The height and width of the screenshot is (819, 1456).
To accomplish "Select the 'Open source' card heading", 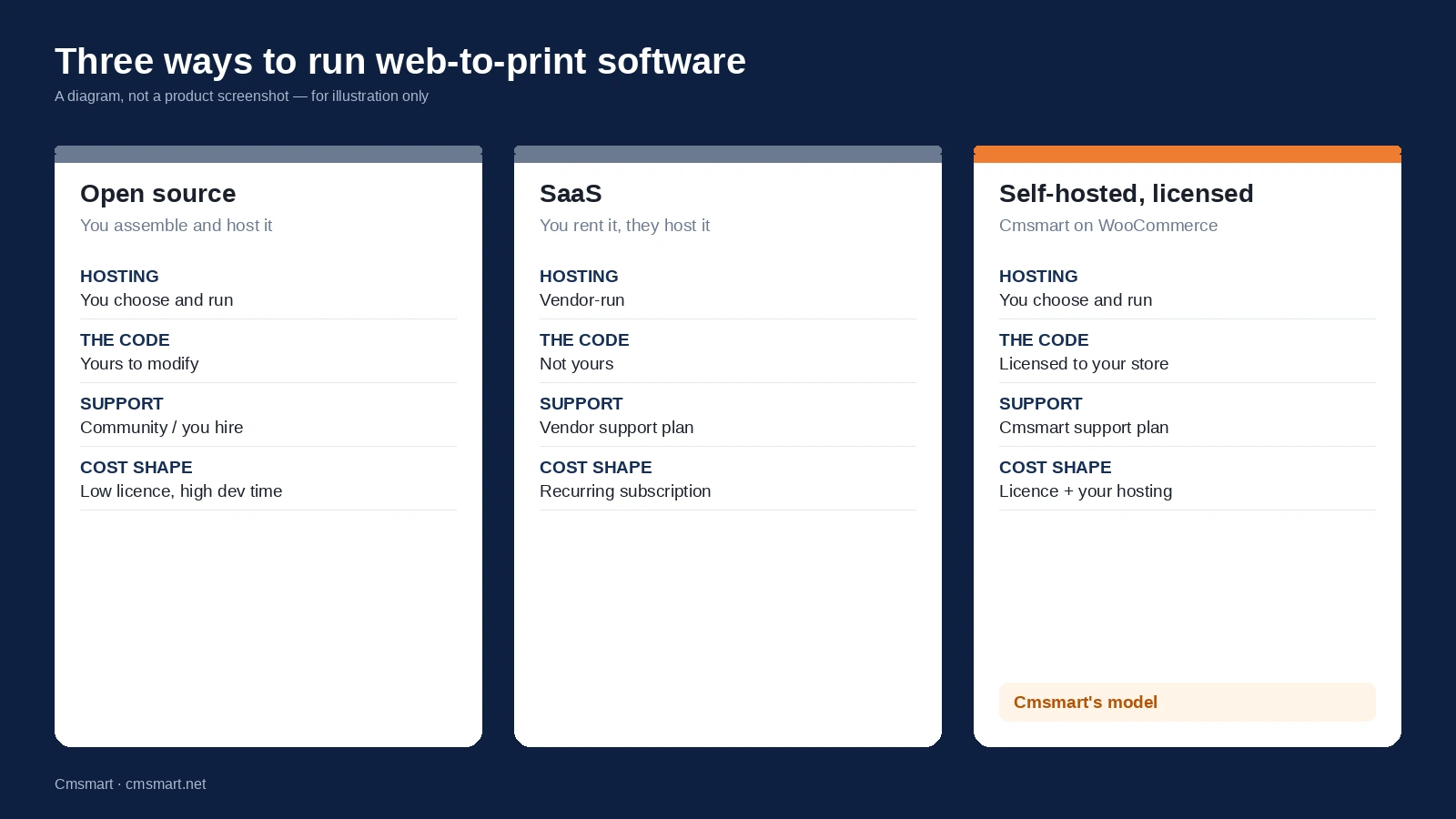I will 158,194.
